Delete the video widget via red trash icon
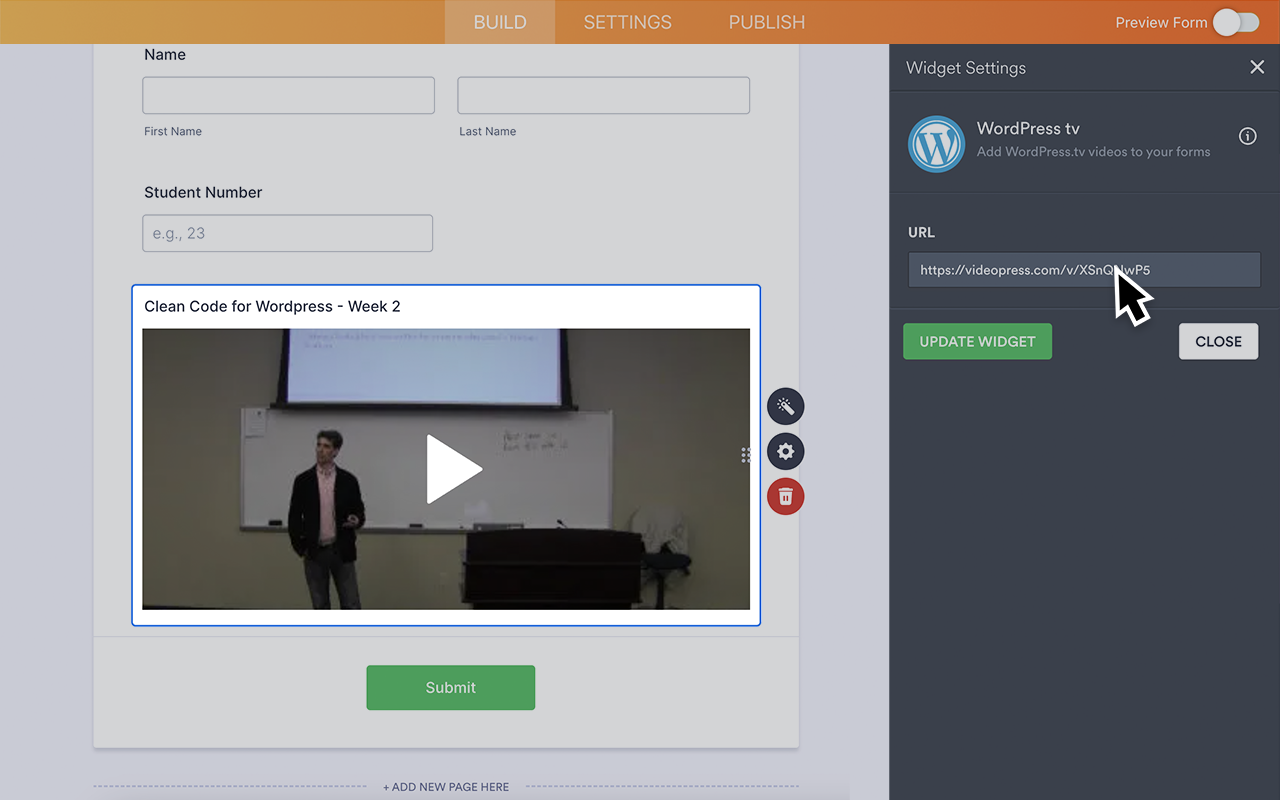This screenshot has width=1280, height=800. pos(785,496)
